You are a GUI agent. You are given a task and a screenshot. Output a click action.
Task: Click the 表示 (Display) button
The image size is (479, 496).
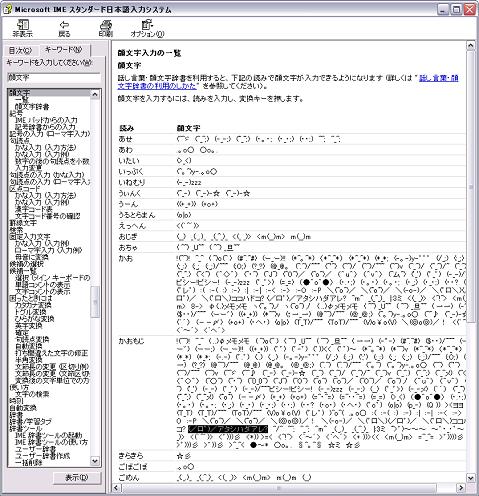tap(77, 478)
